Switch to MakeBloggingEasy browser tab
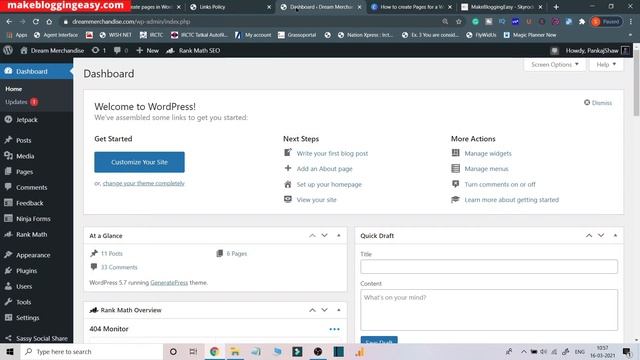 click(x=502, y=7)
